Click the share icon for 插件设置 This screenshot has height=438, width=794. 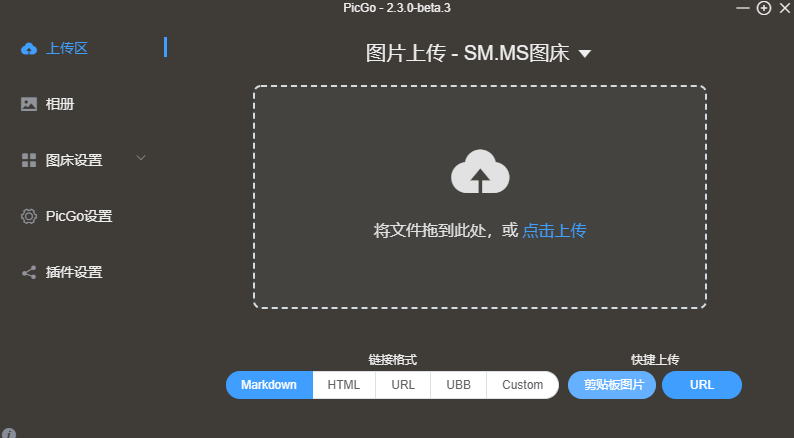point(29,272)
